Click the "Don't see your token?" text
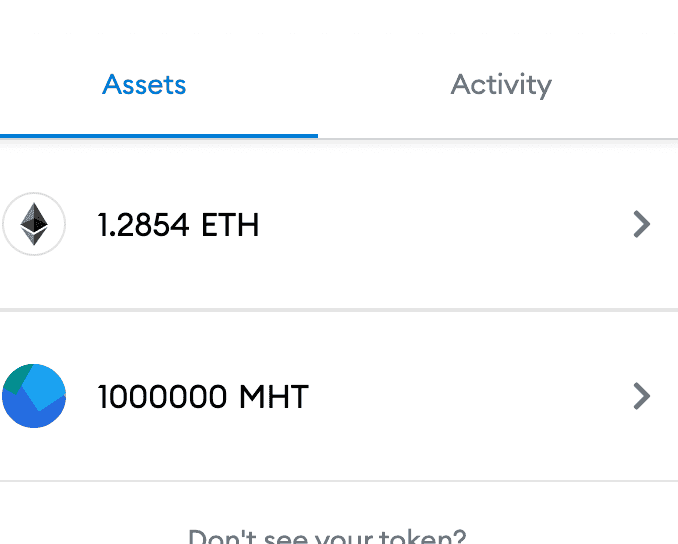The height and width of the screenshot is (544, 678). (x=326, y=536)
